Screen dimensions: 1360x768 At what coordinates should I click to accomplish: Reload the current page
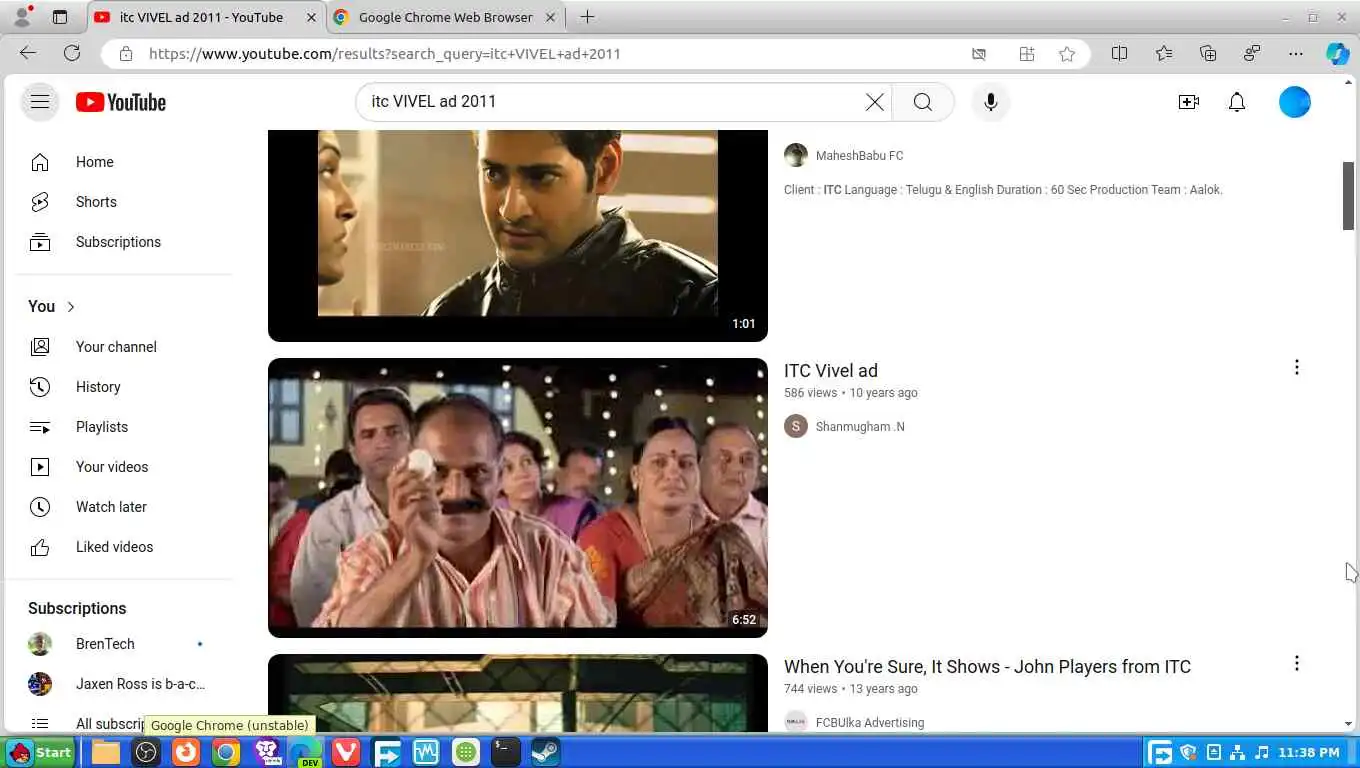[x=72, y=54]
